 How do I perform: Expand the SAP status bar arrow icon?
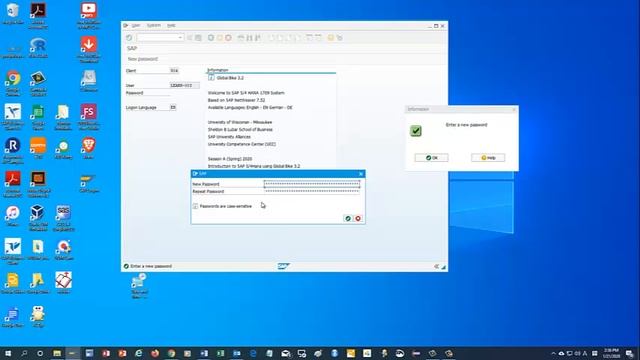(436, 267)
